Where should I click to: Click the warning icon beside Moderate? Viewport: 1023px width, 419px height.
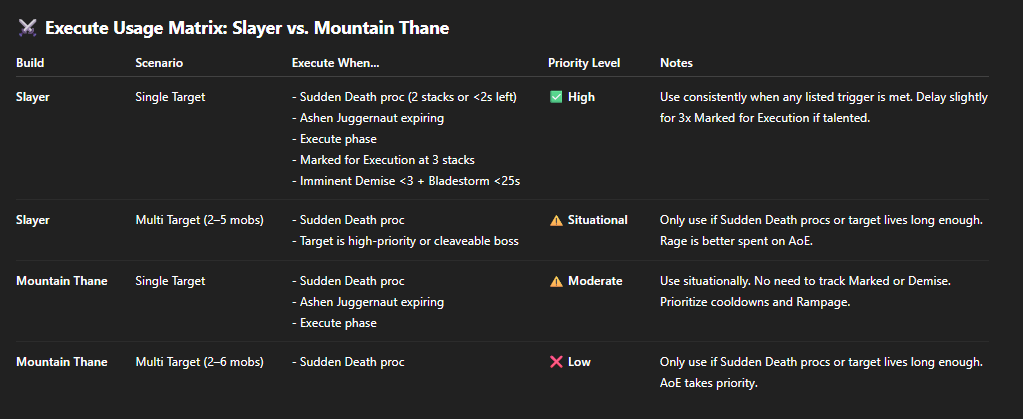click(x=556, y=281)
